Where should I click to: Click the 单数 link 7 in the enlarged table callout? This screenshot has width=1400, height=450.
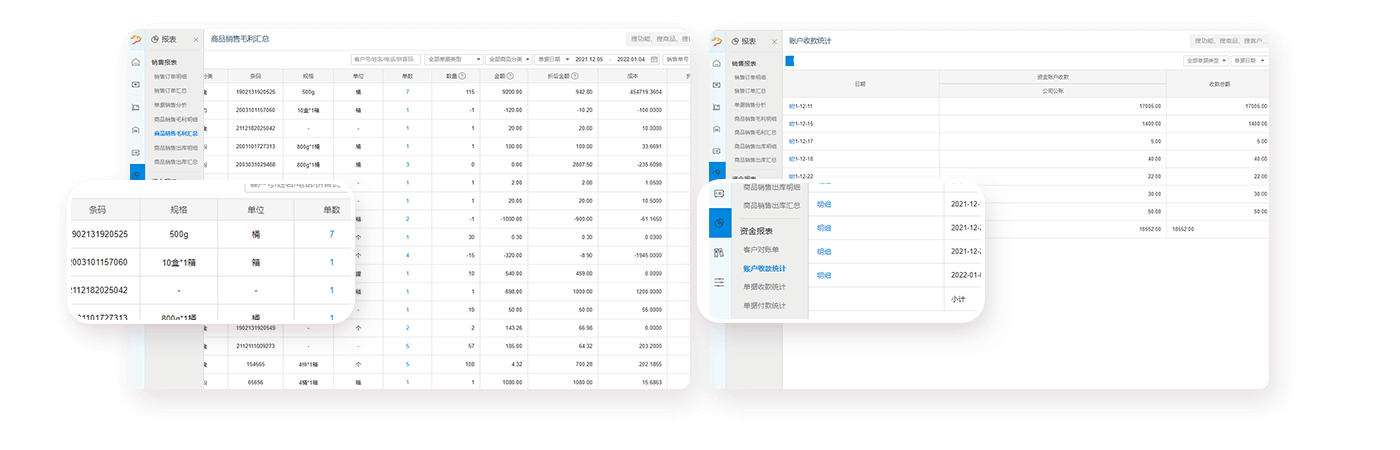pyautogui.click(x=331, y=234)
